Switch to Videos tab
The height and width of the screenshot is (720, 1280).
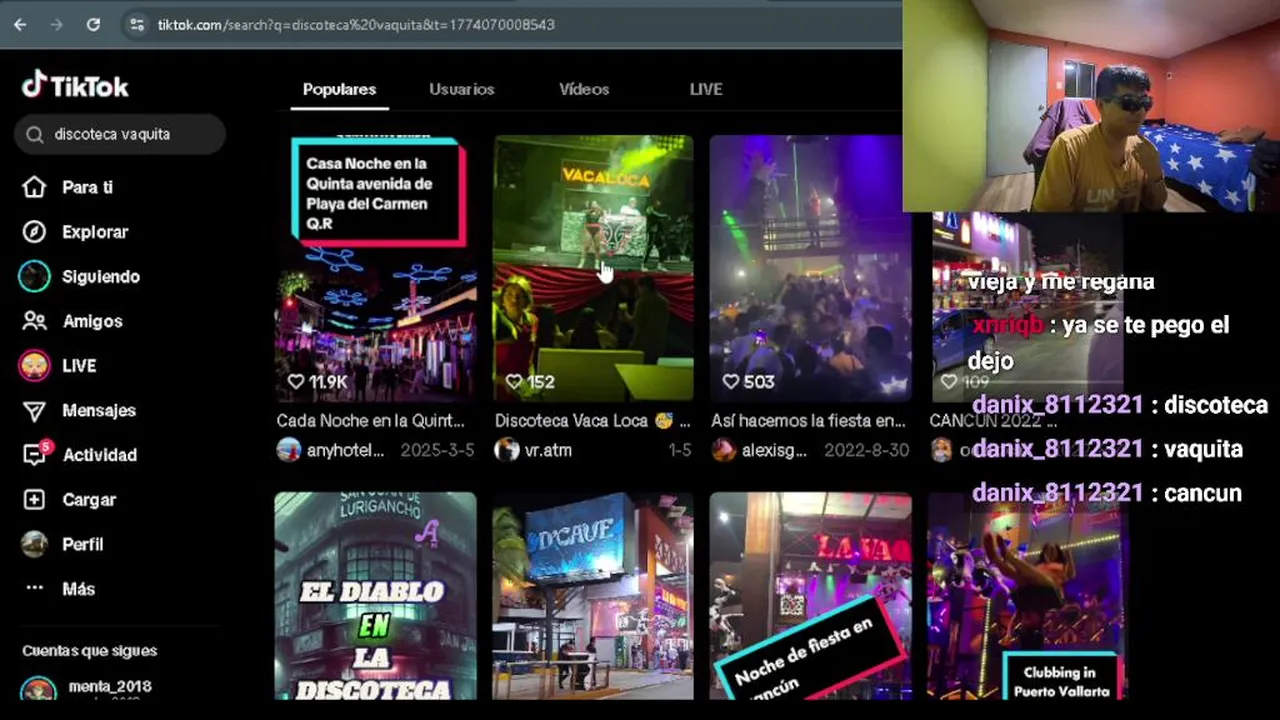pyautogui.click(x=584, y=89)
